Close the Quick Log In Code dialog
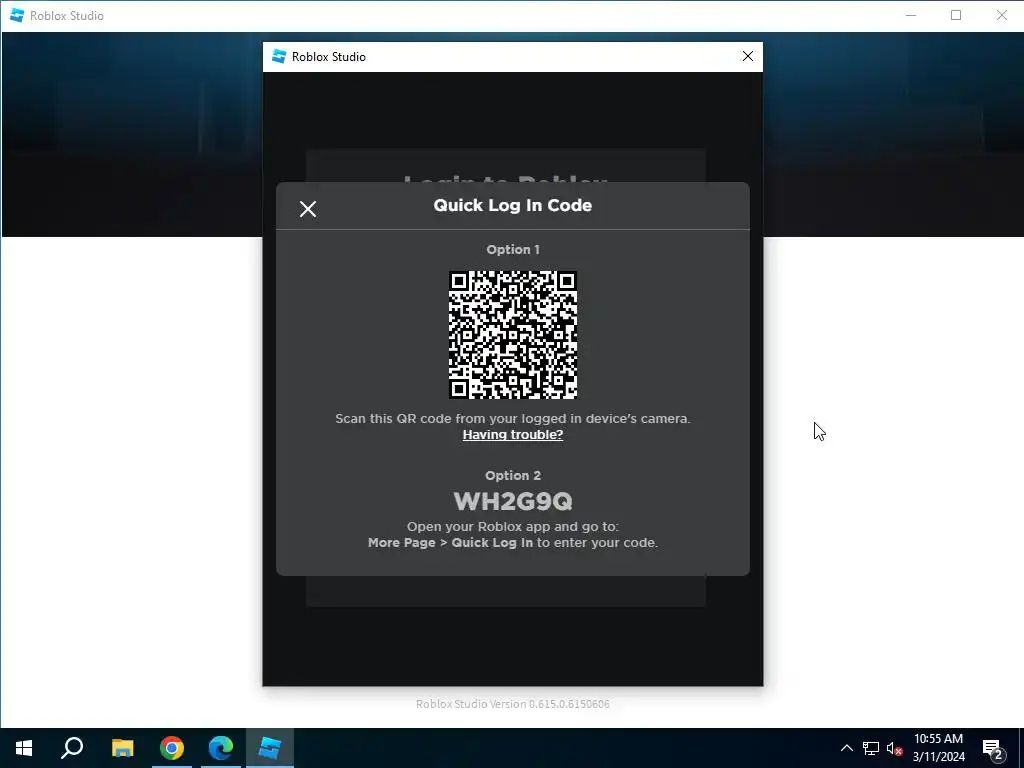Image resolution: width=1024 pixels, height=768 pixels. 308,209
